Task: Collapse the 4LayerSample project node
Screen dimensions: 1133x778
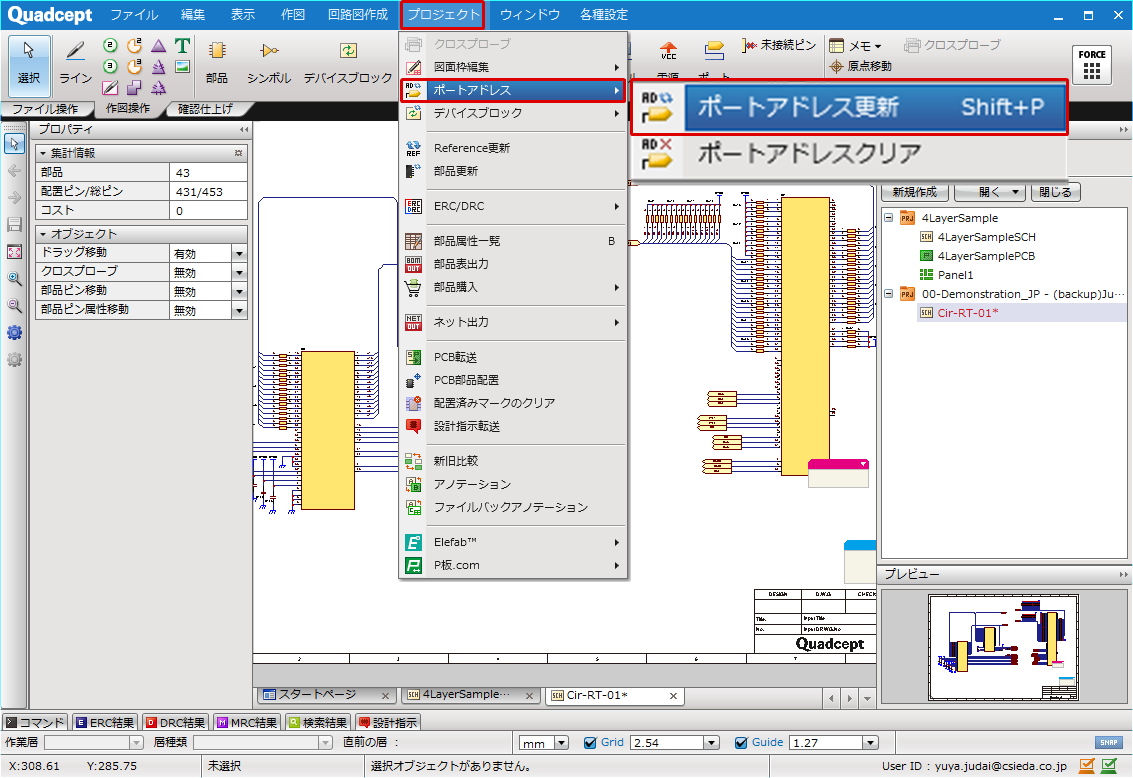Action: pos(889,217)
